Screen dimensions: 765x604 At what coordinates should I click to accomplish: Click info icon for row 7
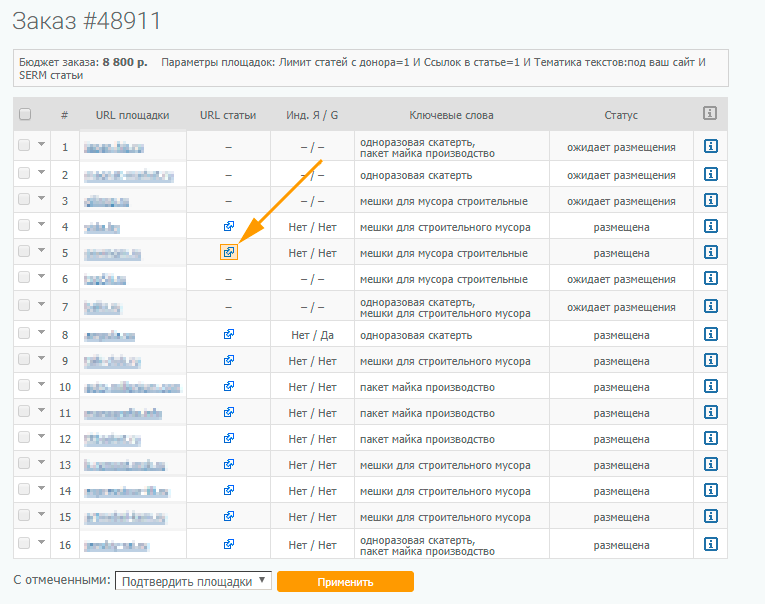pyautogui.click(x=711, y=305)
